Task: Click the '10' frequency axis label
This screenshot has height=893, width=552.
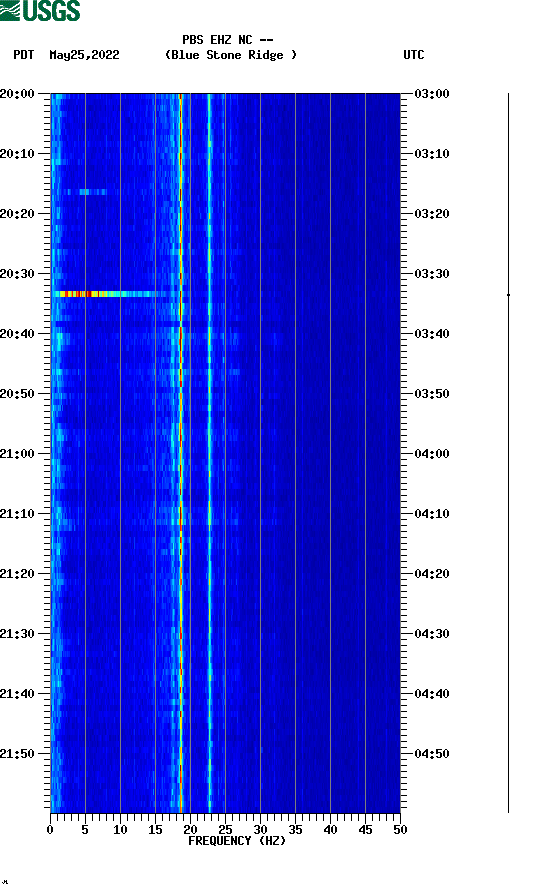Action: (x=120, y=830)
